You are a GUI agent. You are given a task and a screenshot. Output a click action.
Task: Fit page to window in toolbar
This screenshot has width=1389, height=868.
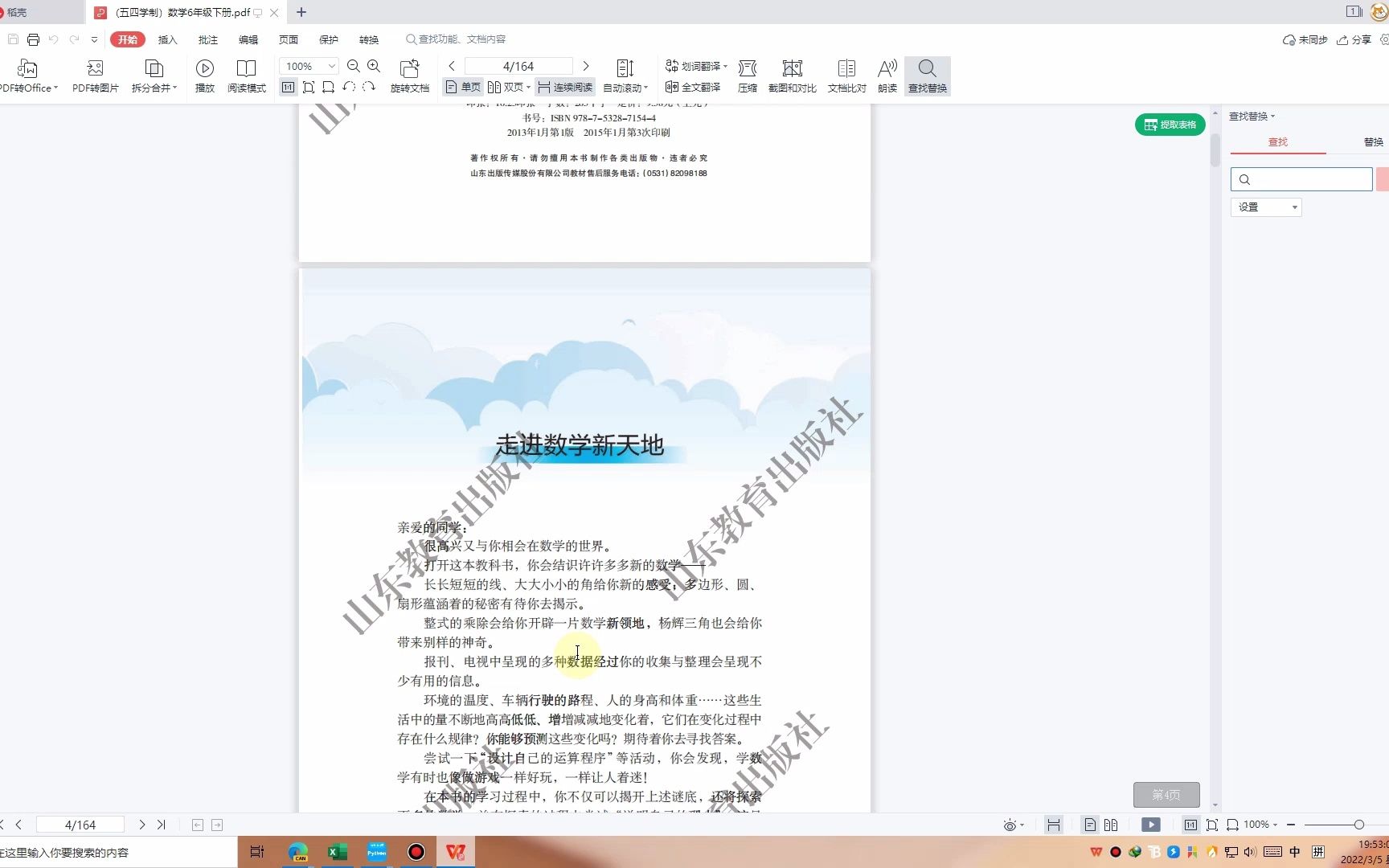(x=309, y=87)
